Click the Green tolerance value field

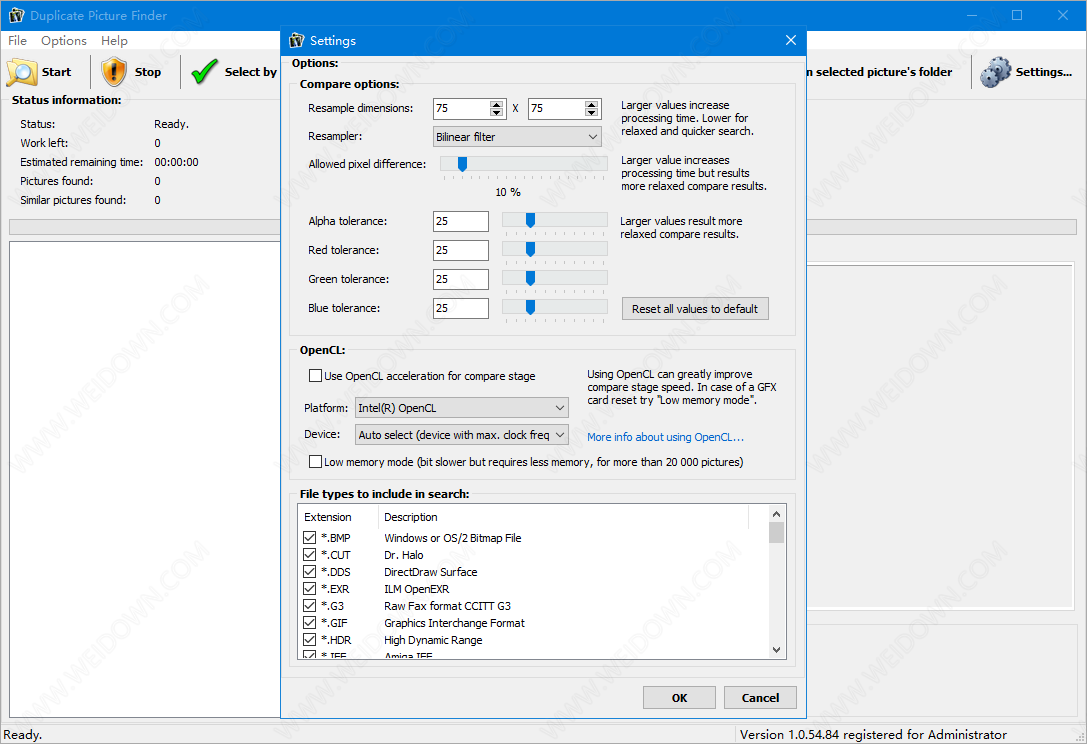click(x=461, y=279)
